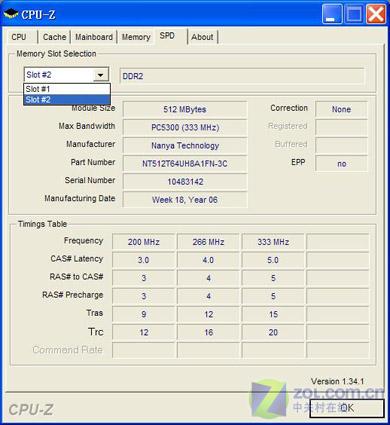Image resolution: width=390 pixels, height=425 pixels.
Task: Choose Slot #2 from the dropdown list
Action: pyautogui.click(x=67, y=99)
